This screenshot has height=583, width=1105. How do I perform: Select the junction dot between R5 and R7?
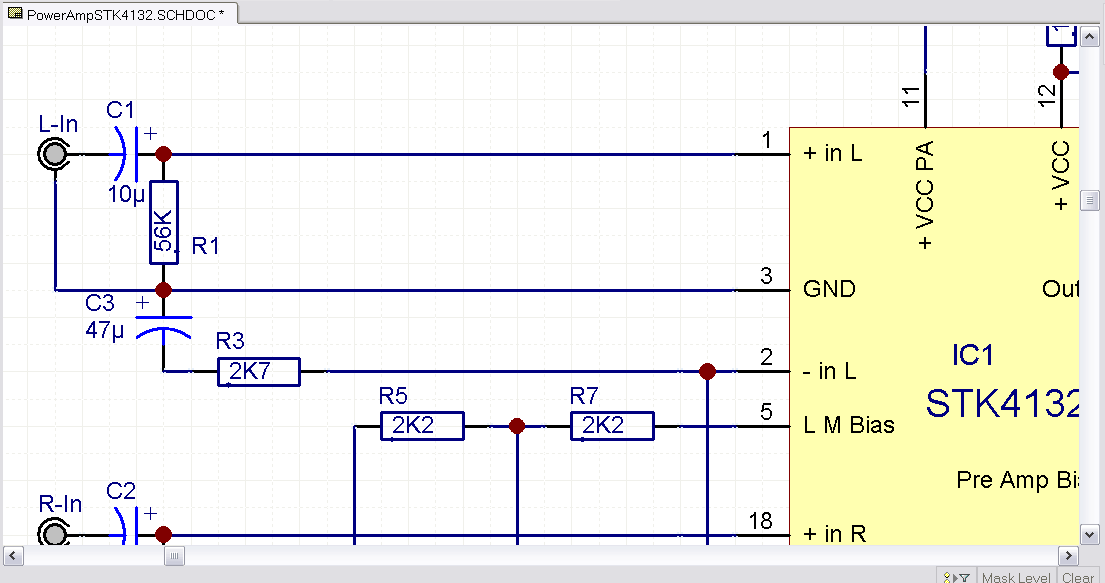pos(517,426)
